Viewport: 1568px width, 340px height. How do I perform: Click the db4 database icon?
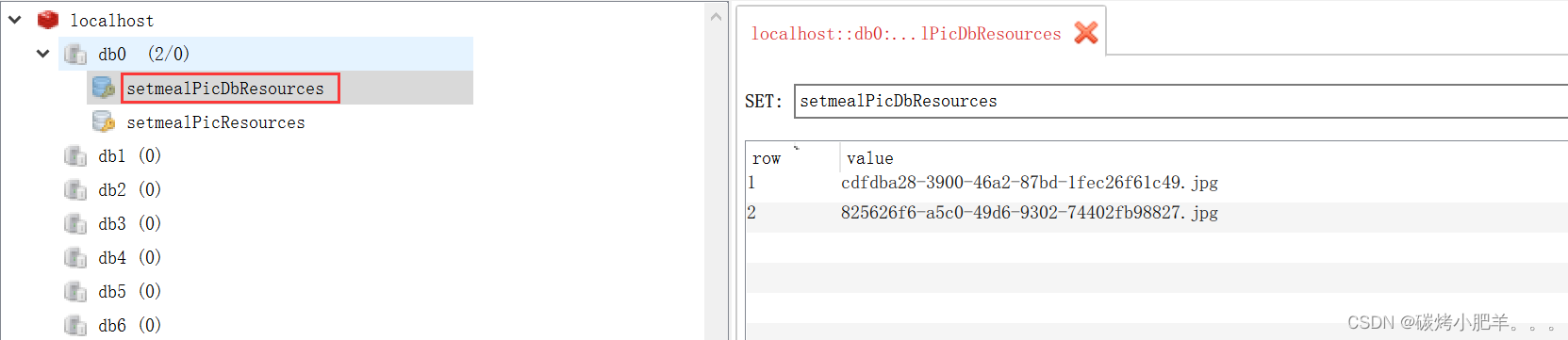pyautogui.click(x=75, y=257)
